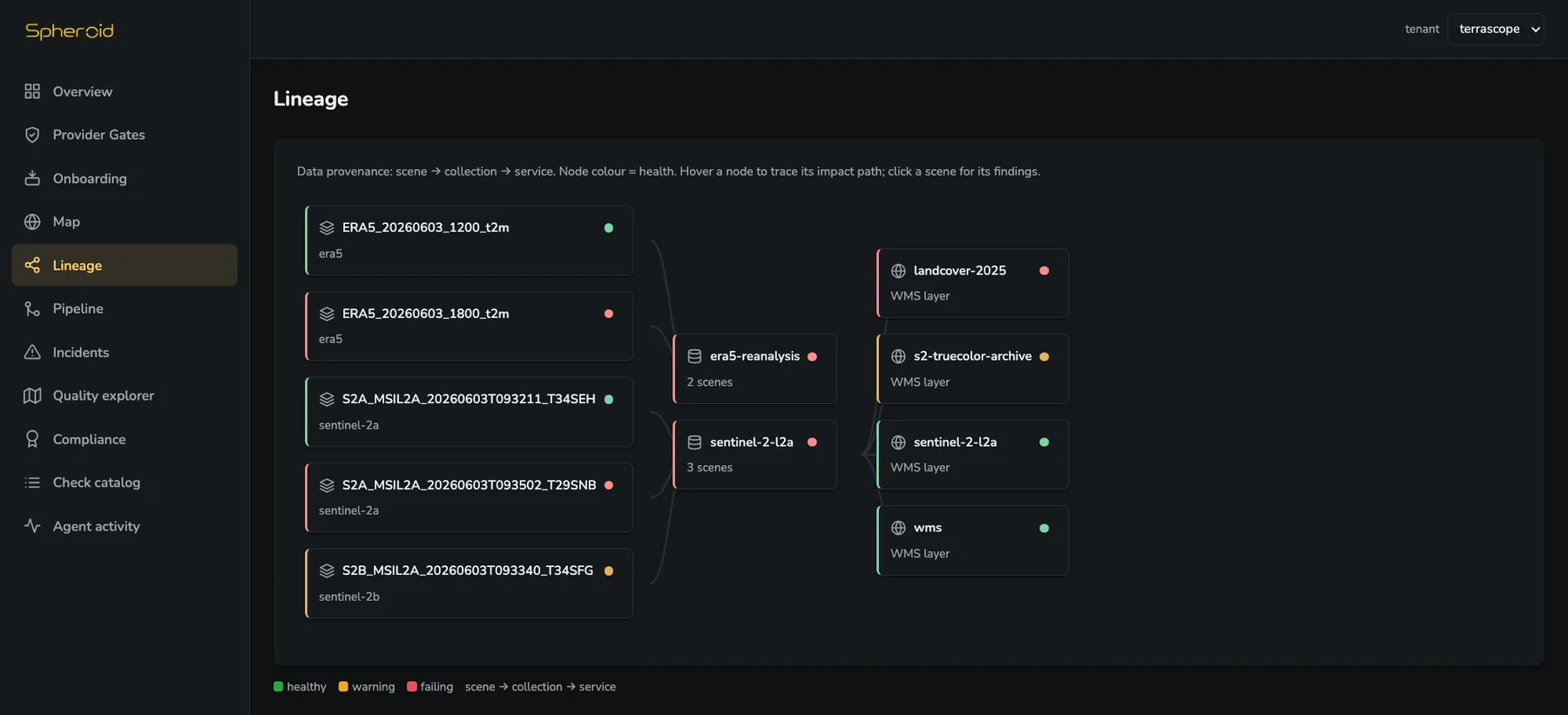The width and height of the screenshot is (1568, 715).
Task: Click the Pipeline branch icon
Action: coord(32,308)
